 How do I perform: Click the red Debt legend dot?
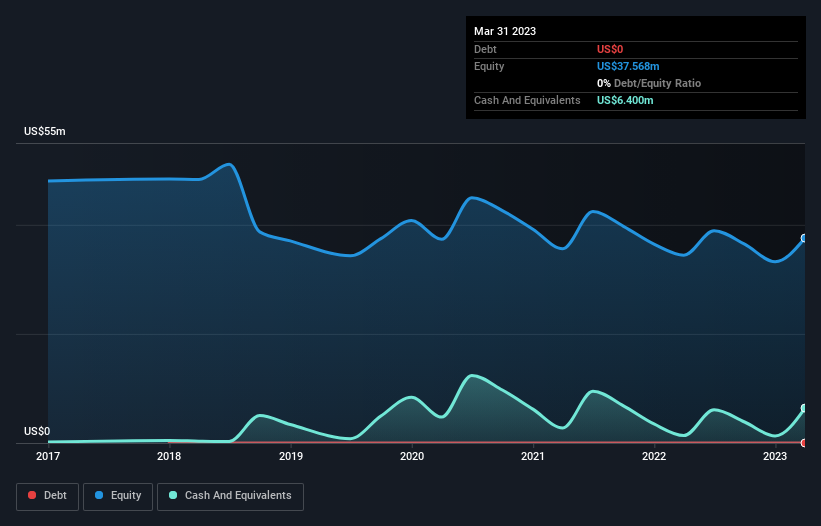[x=32, y=495]
